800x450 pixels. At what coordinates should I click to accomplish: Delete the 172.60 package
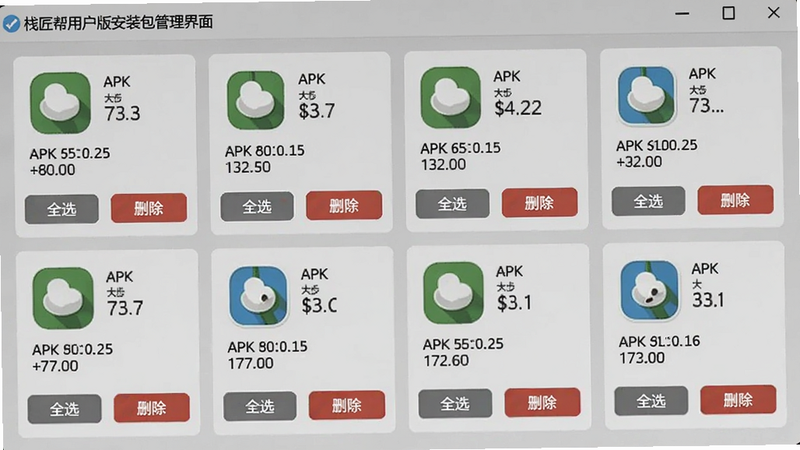(x=542, y=403)
